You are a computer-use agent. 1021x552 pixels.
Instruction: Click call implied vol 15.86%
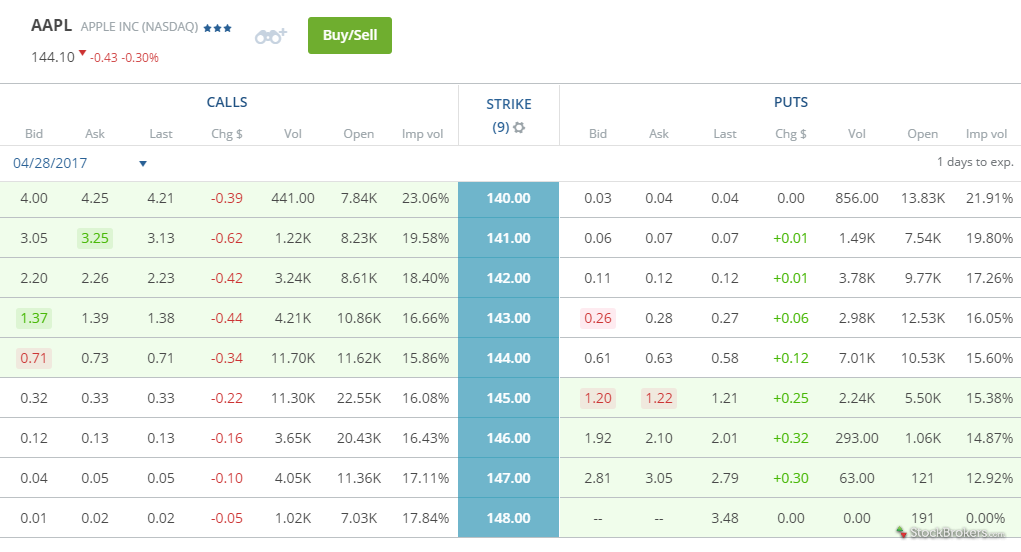coord(425,358)
